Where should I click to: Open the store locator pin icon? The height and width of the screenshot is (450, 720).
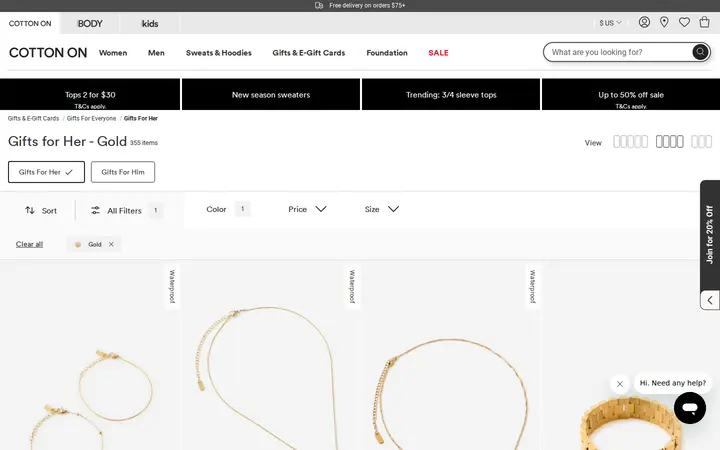coord(664,22)
